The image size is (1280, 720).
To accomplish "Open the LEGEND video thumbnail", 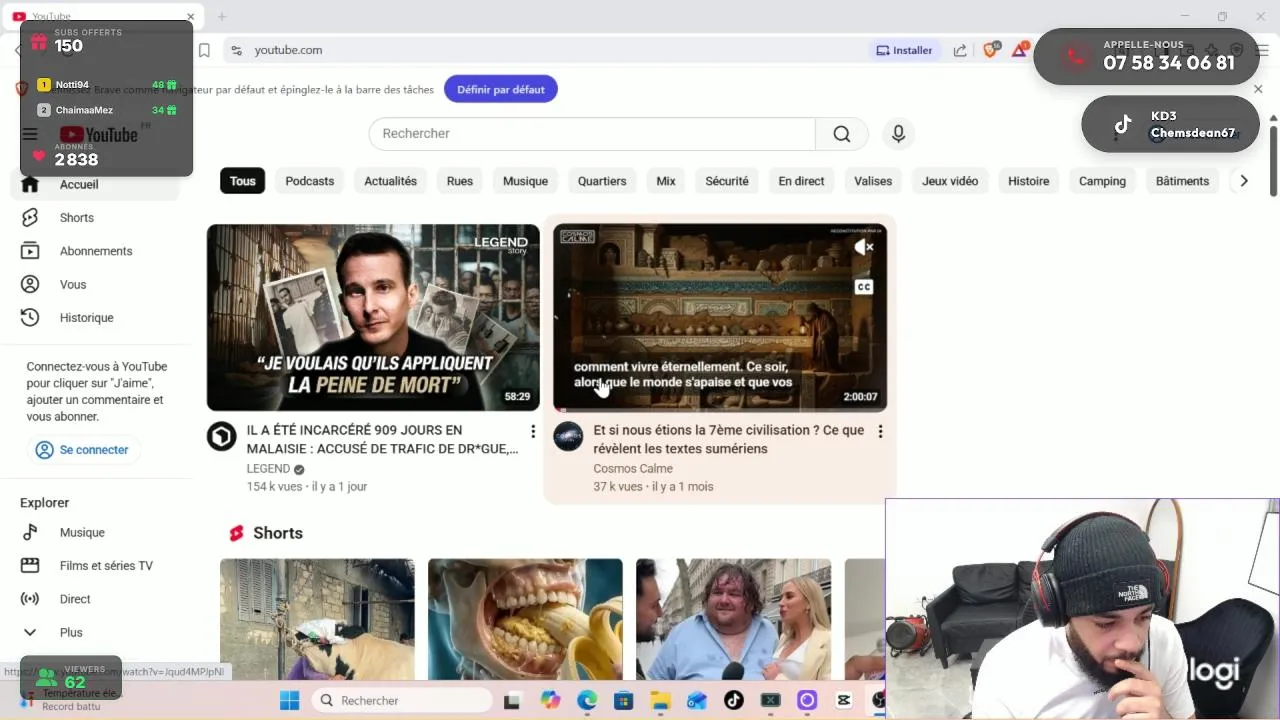I will 373,317.
